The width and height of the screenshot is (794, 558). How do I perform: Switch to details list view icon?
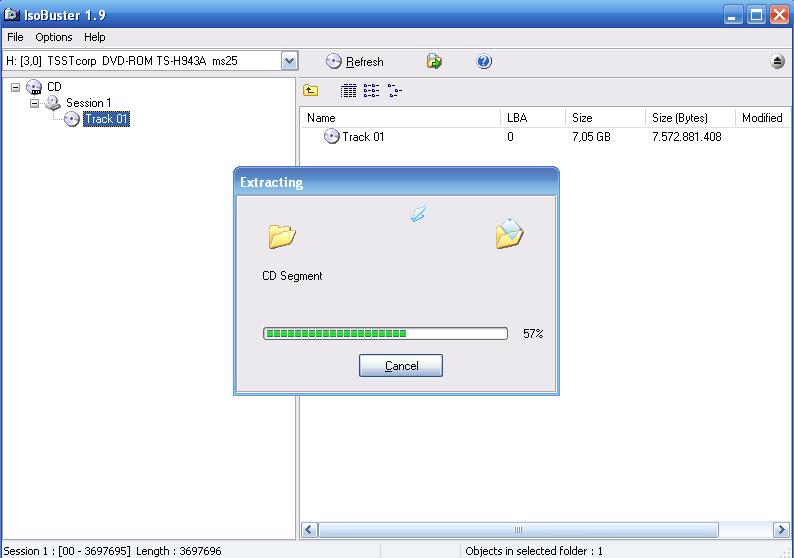click(348, 91)
